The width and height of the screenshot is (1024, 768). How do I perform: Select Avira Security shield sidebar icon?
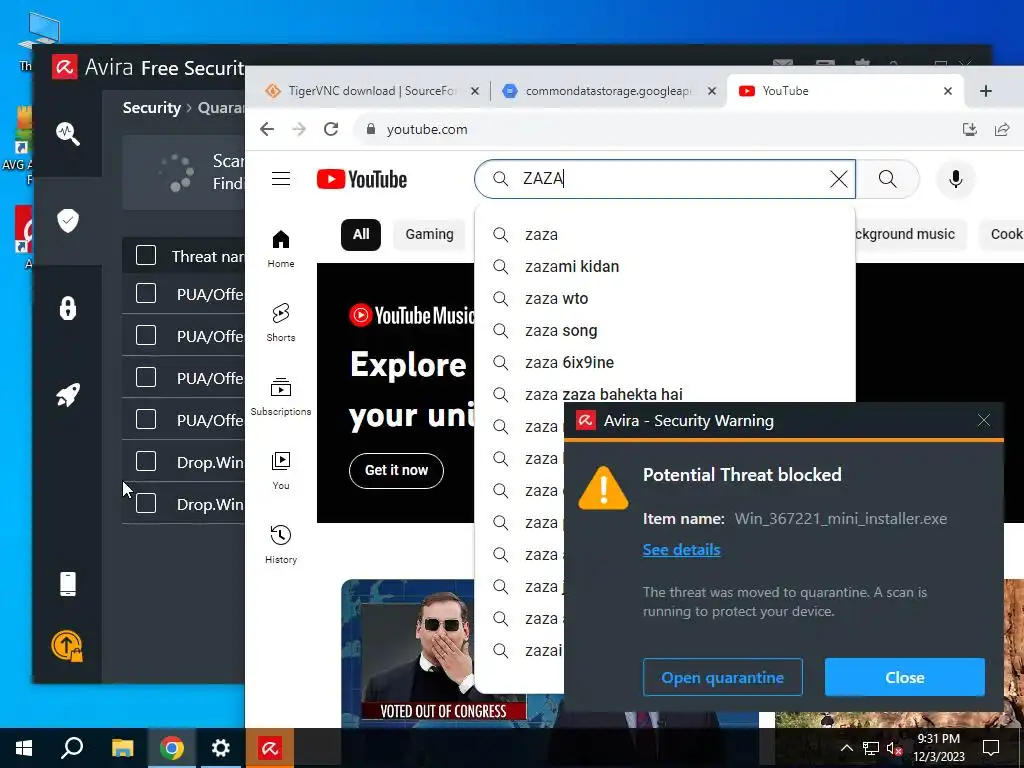coord(67,221)
